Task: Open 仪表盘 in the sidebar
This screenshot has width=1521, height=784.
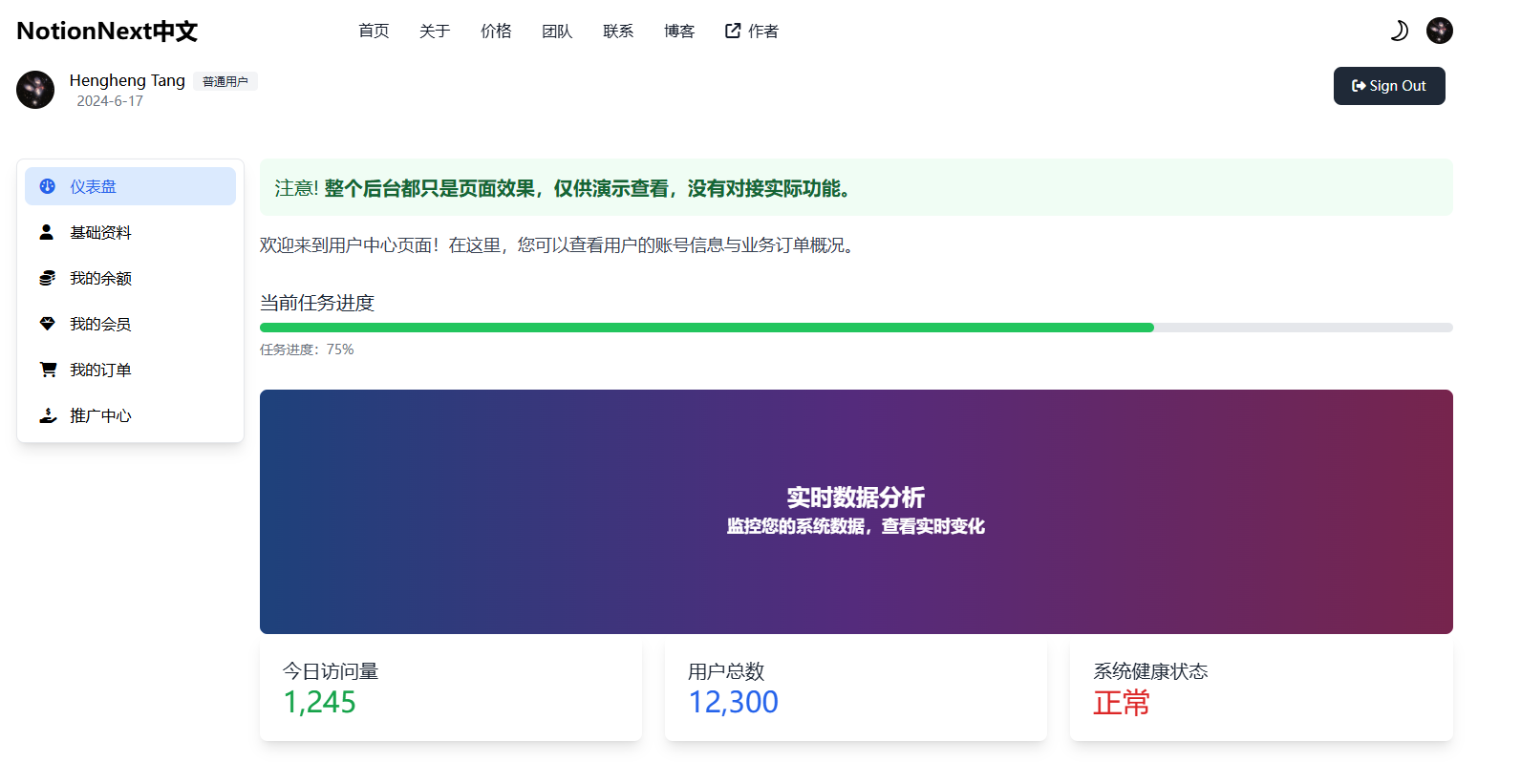Action: (x=130, y=186)
